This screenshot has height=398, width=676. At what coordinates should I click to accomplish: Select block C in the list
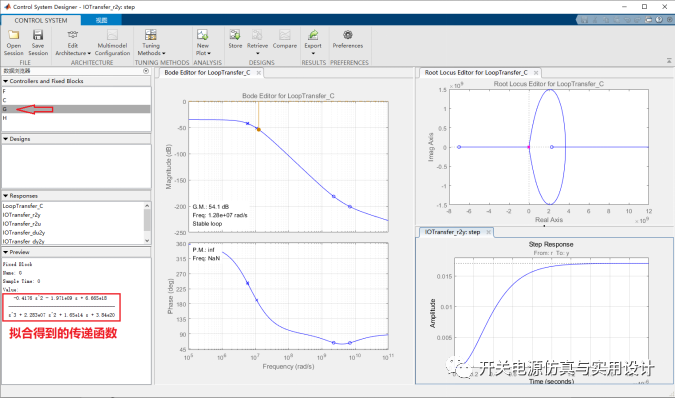click(x=76, y=100)
